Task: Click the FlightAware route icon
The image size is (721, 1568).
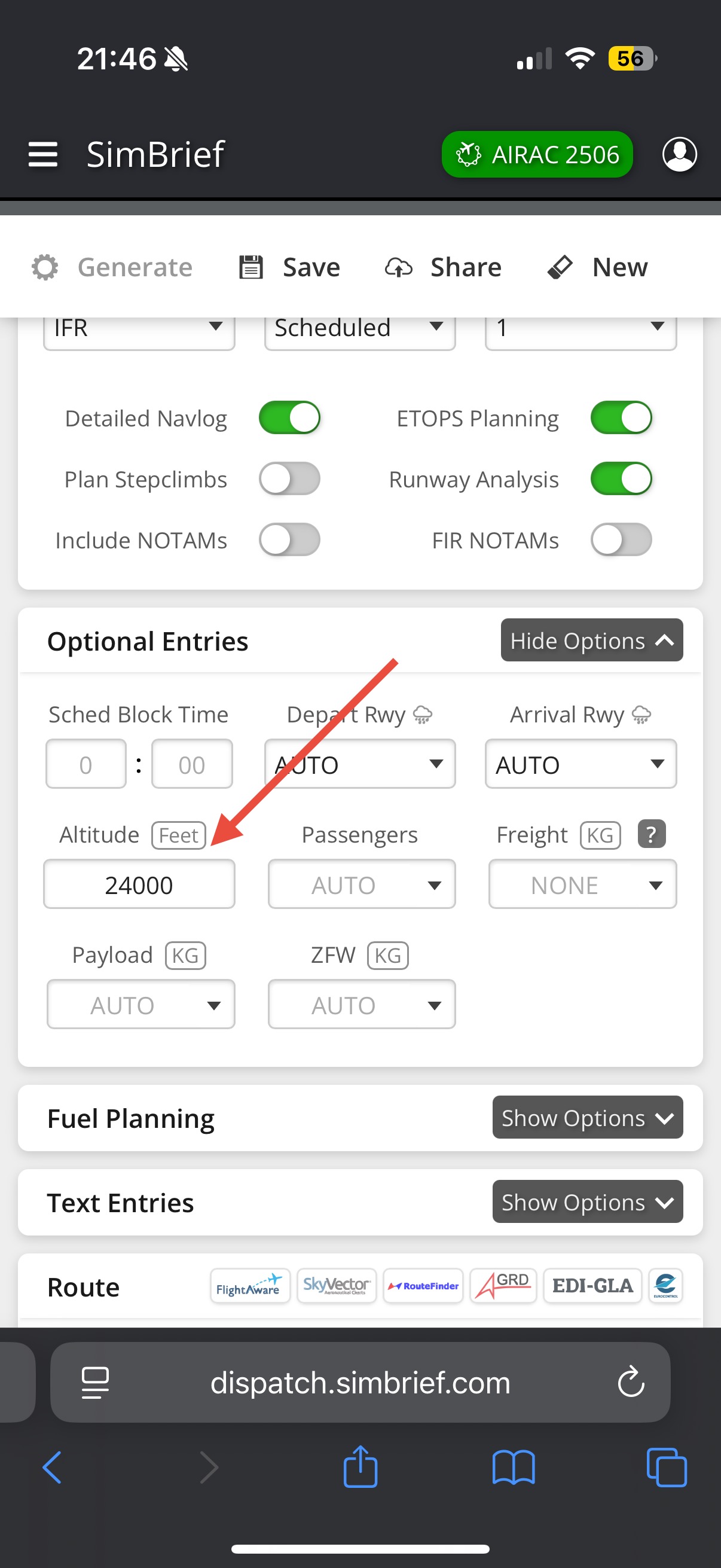Action: point(250,1286)
